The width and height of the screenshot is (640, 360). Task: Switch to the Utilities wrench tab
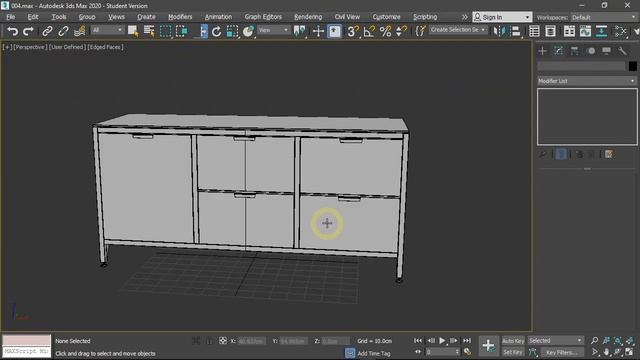click(622, 51)
